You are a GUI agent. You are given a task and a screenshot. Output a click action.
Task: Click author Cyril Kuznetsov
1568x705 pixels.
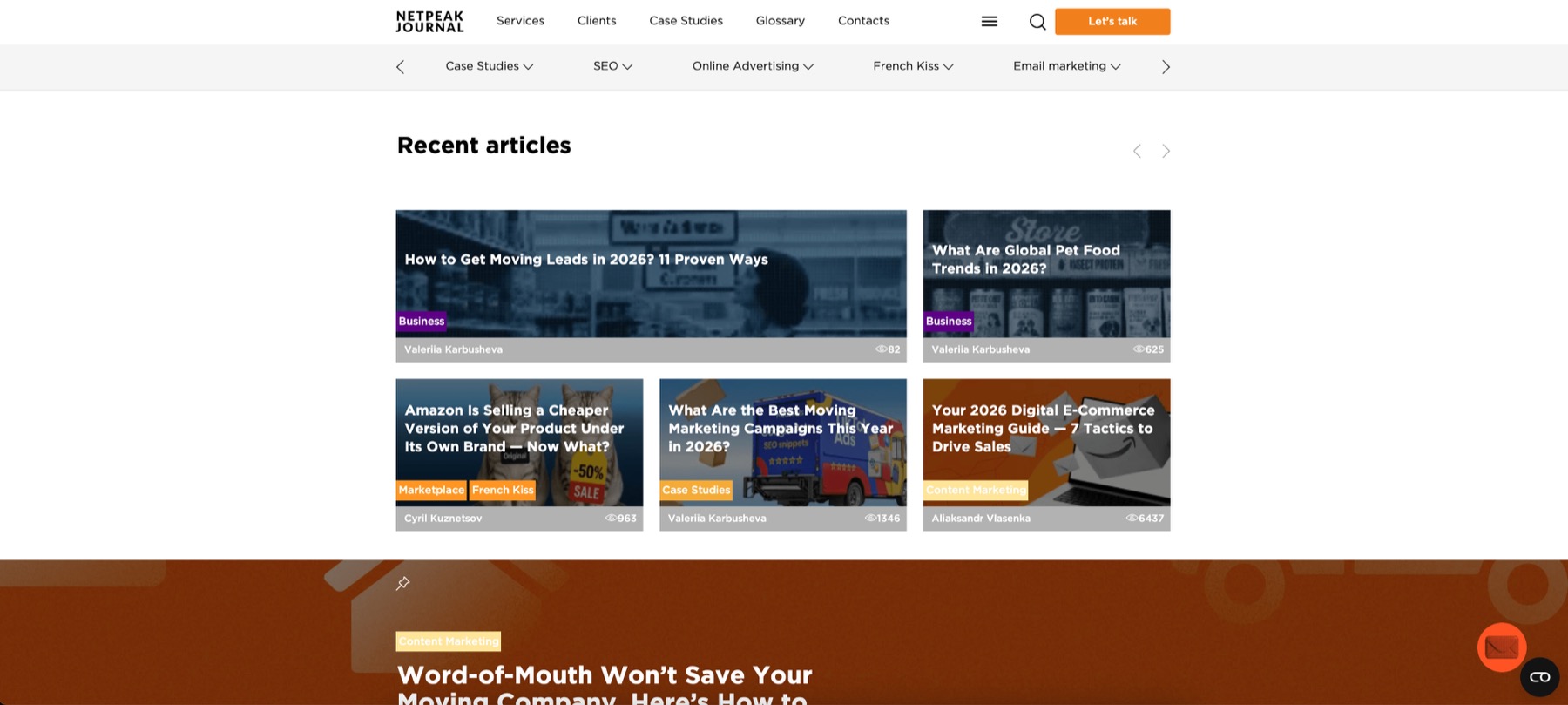coord(443,518)
